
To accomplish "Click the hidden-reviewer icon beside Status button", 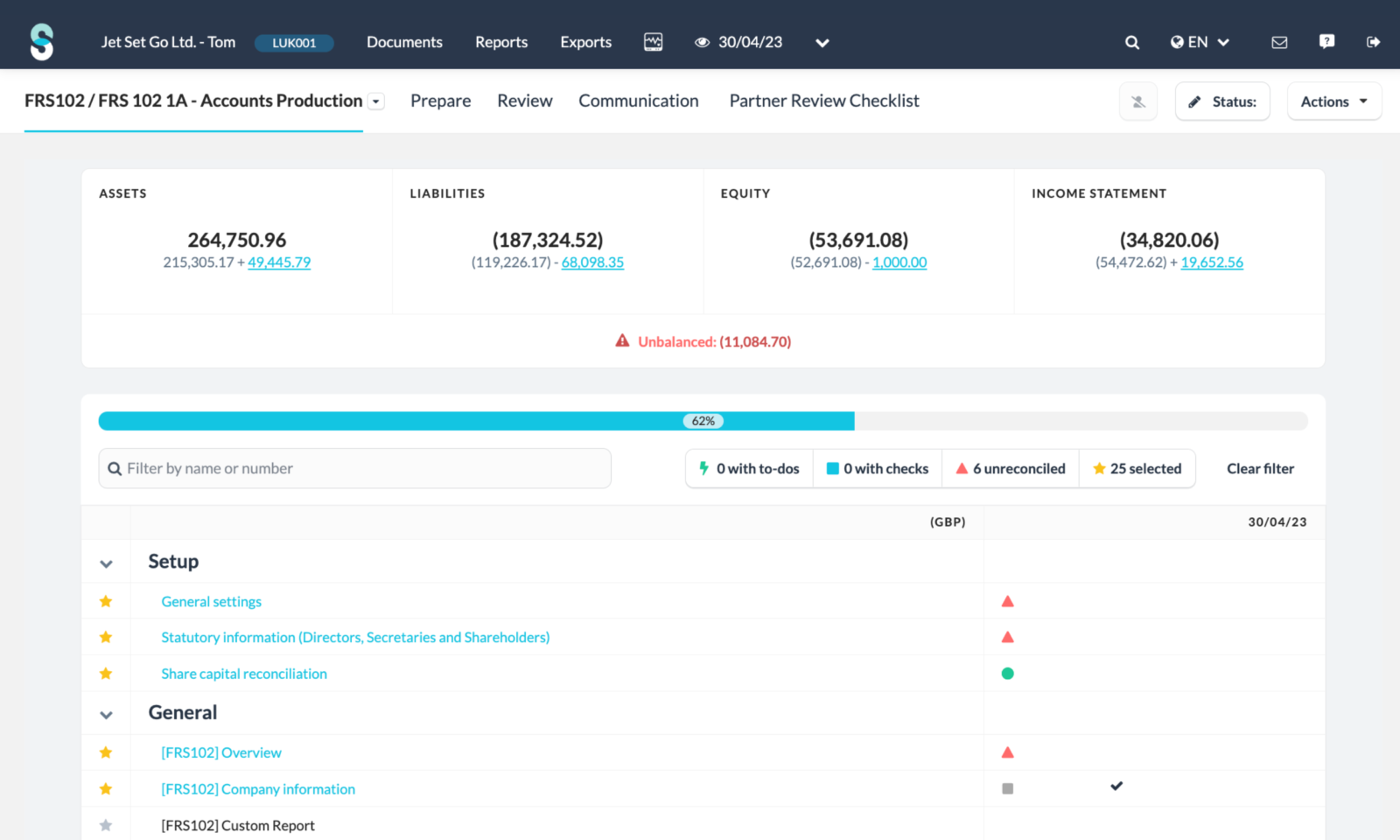I will coord(1137,101).
